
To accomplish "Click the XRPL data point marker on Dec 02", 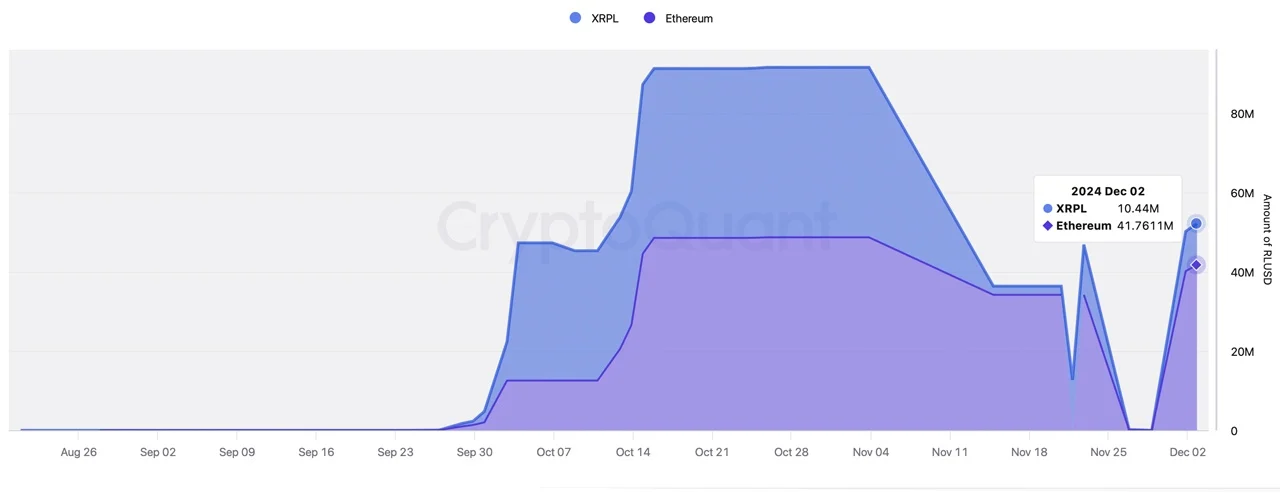I will [x=1196, y=223].
